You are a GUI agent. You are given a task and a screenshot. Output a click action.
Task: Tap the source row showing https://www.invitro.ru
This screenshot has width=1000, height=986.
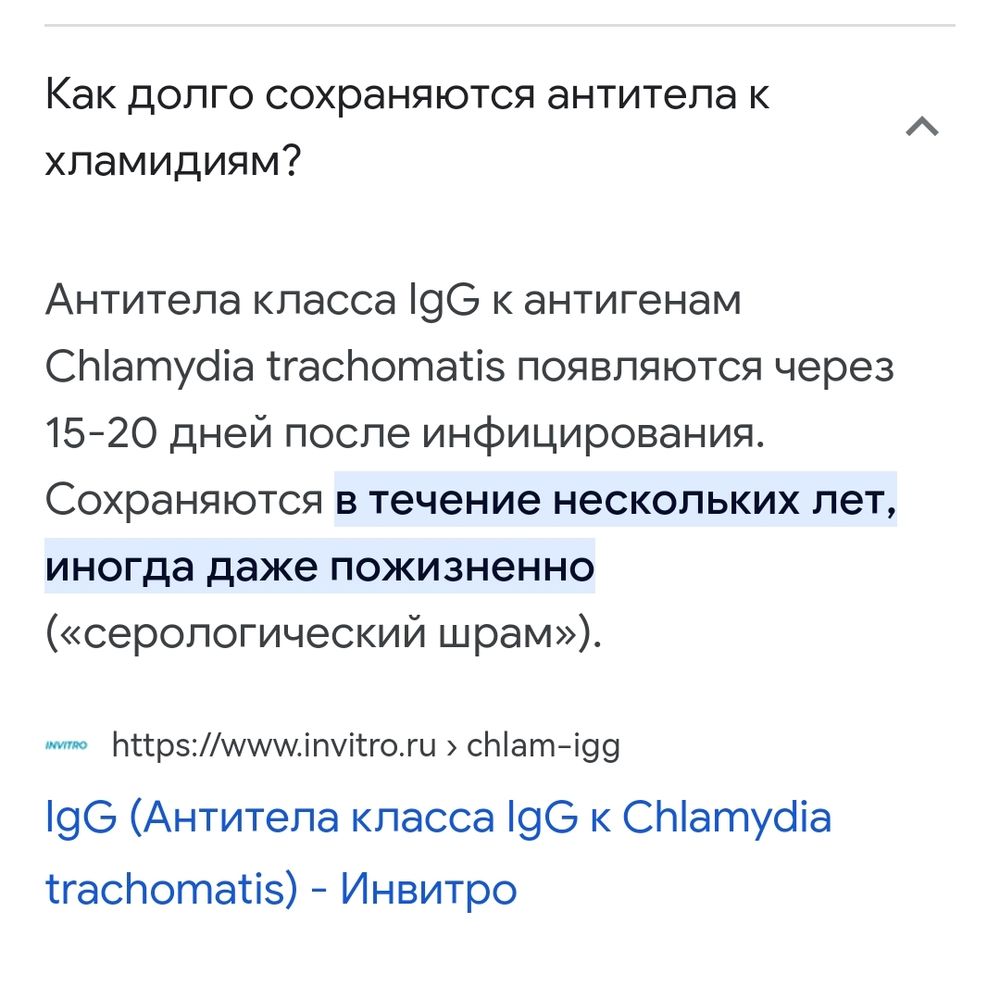(367, 744)
